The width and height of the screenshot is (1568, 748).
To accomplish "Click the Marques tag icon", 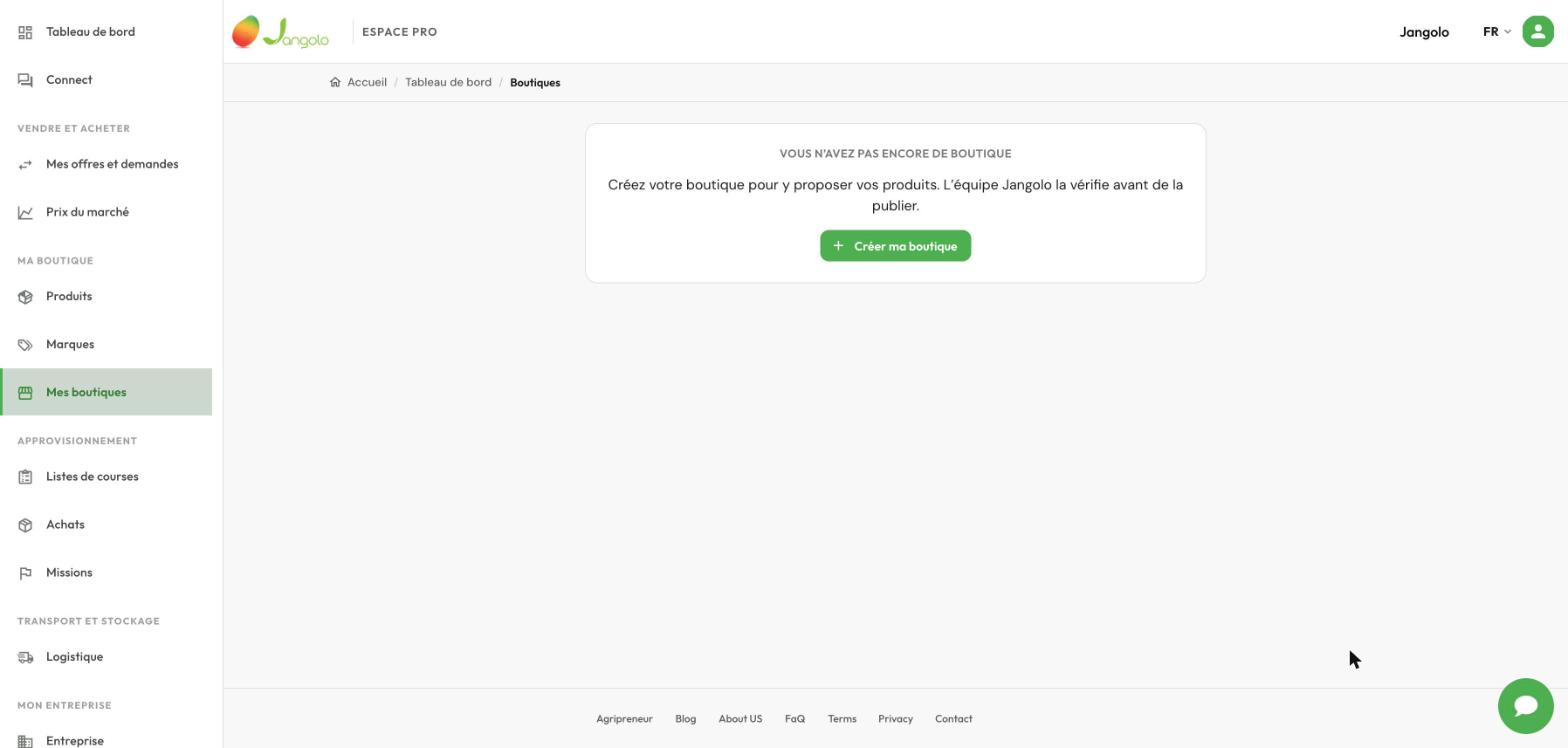I will [26, 344].
